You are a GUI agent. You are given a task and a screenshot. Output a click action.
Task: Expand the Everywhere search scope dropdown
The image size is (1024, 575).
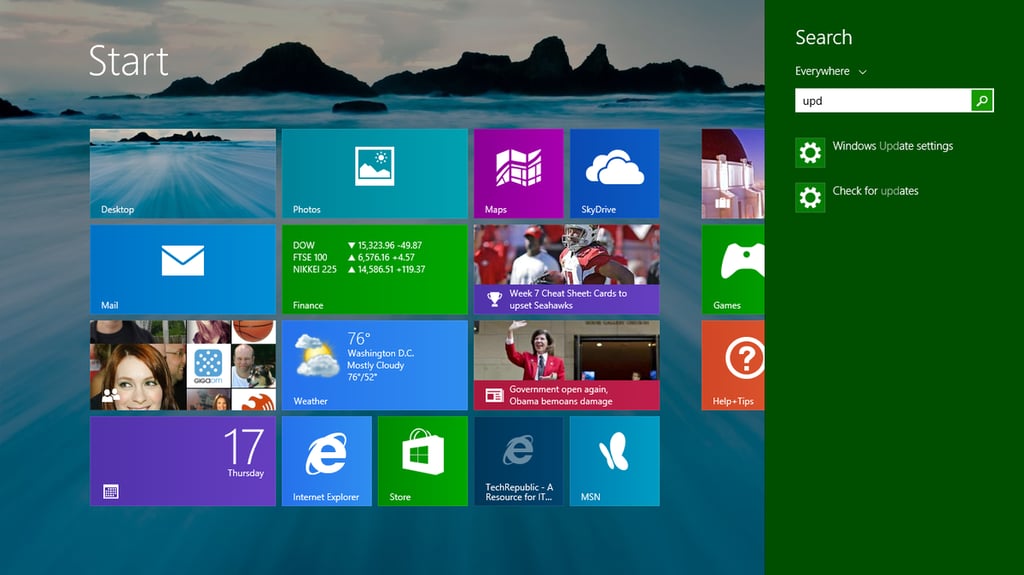point(831,71)
